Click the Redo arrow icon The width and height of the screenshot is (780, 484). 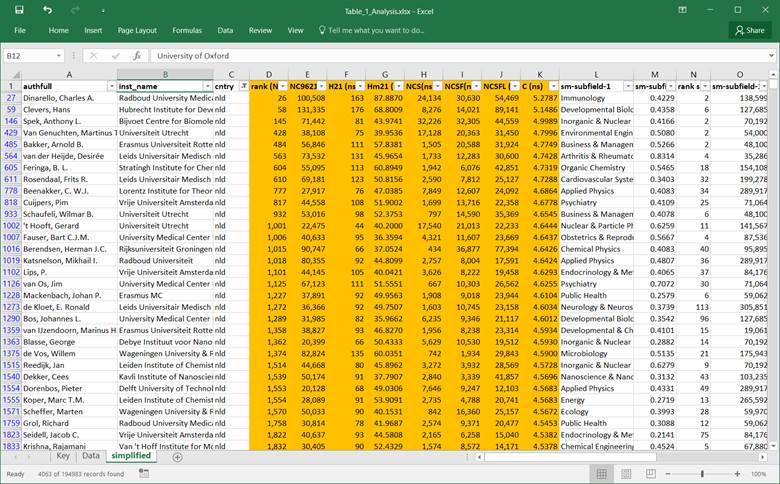coord(75,10)
